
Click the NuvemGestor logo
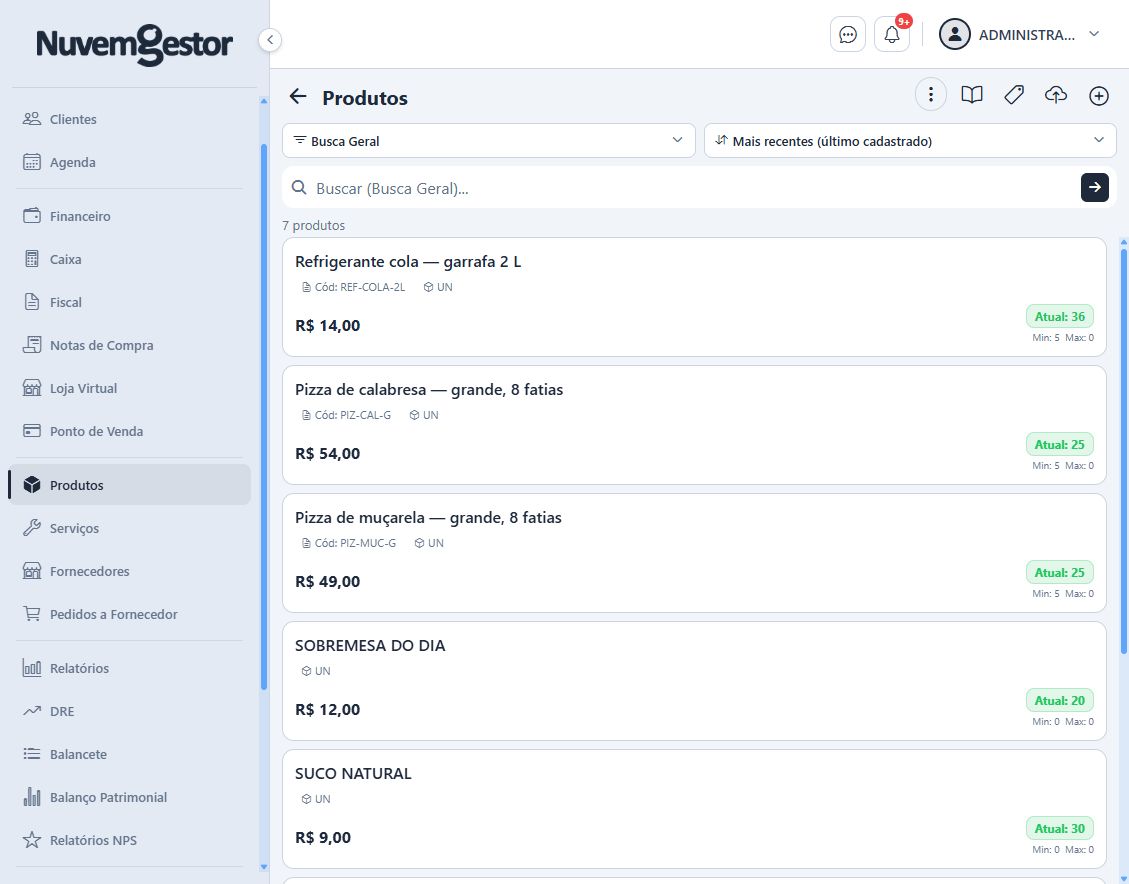135,44
